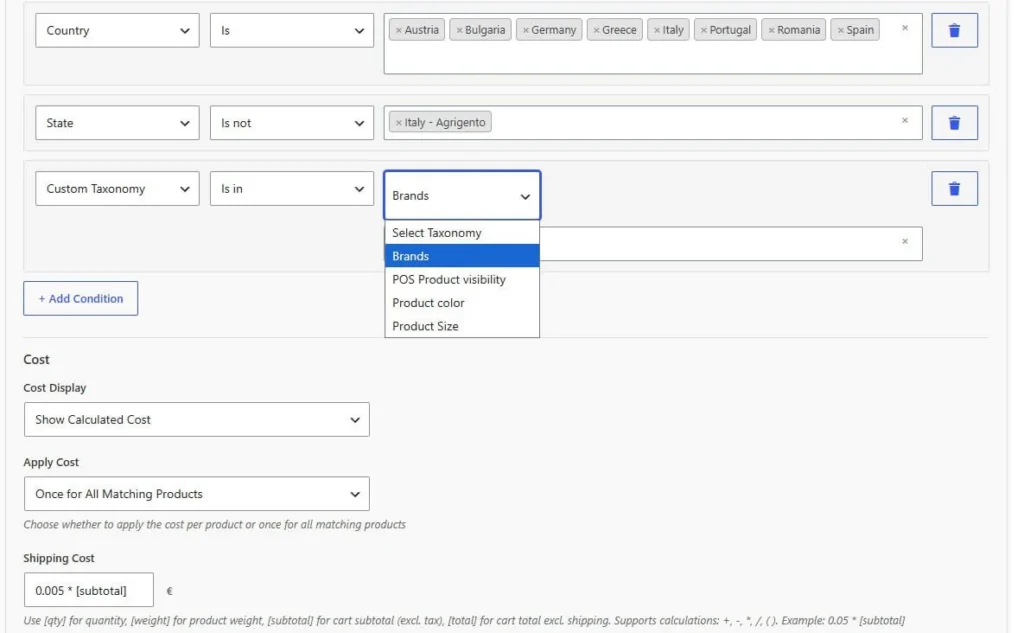Viewport: 1024px width, 633px height.
Task: Remove the Spain tag
Action: (840, 30)
